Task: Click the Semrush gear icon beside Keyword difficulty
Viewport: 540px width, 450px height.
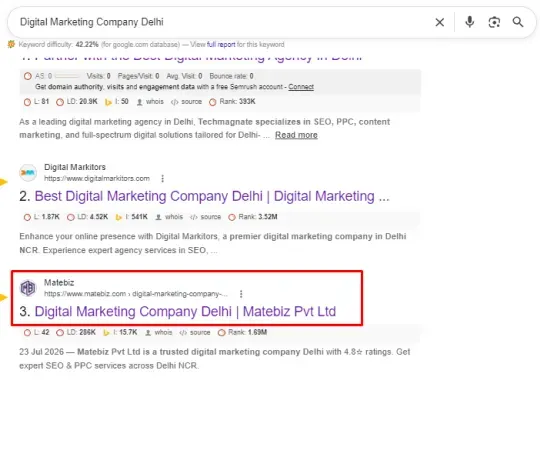Action: click(x=11, y=44)
